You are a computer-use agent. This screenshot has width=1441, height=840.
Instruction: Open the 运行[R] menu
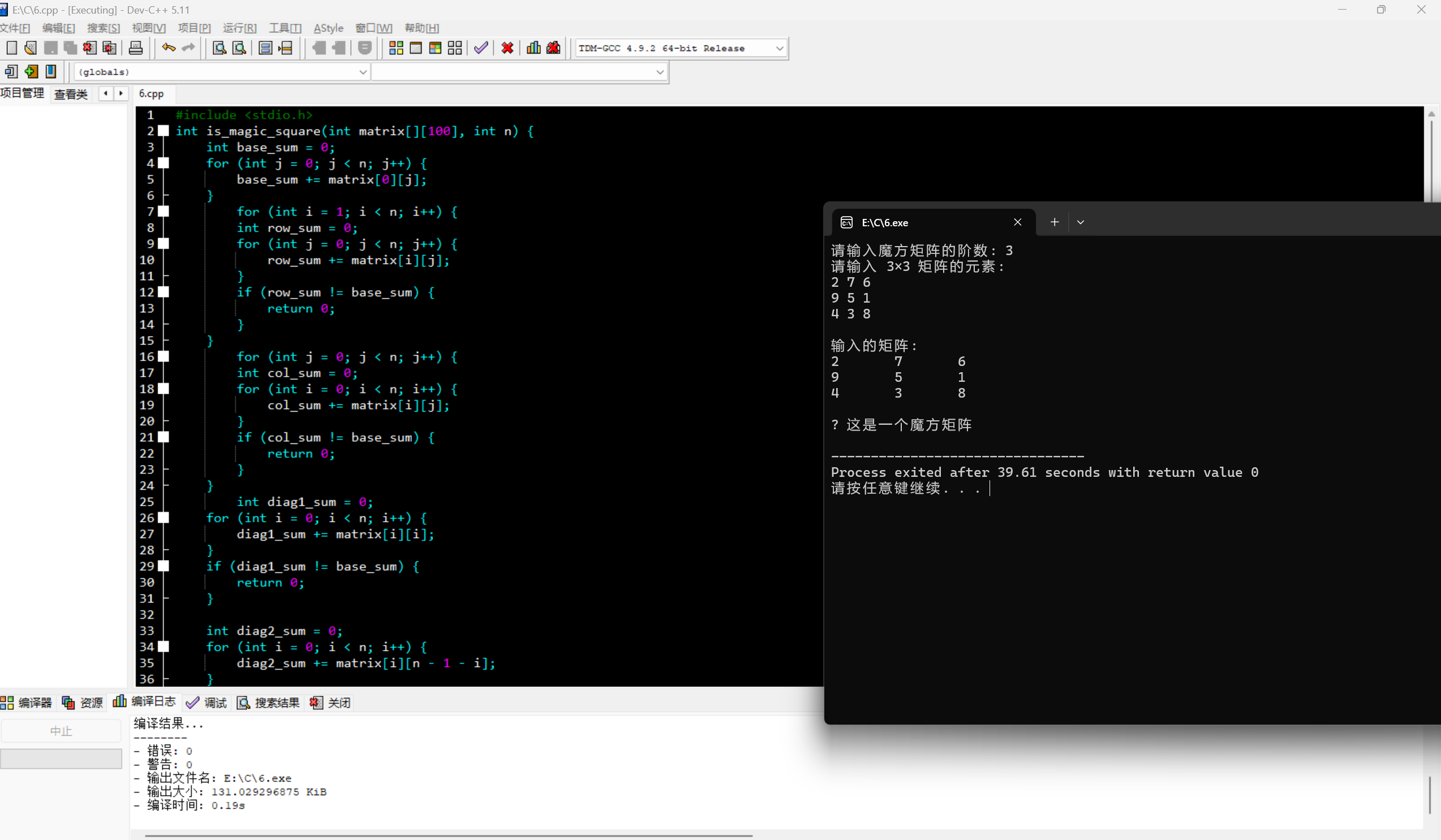[x=239, y=28]
